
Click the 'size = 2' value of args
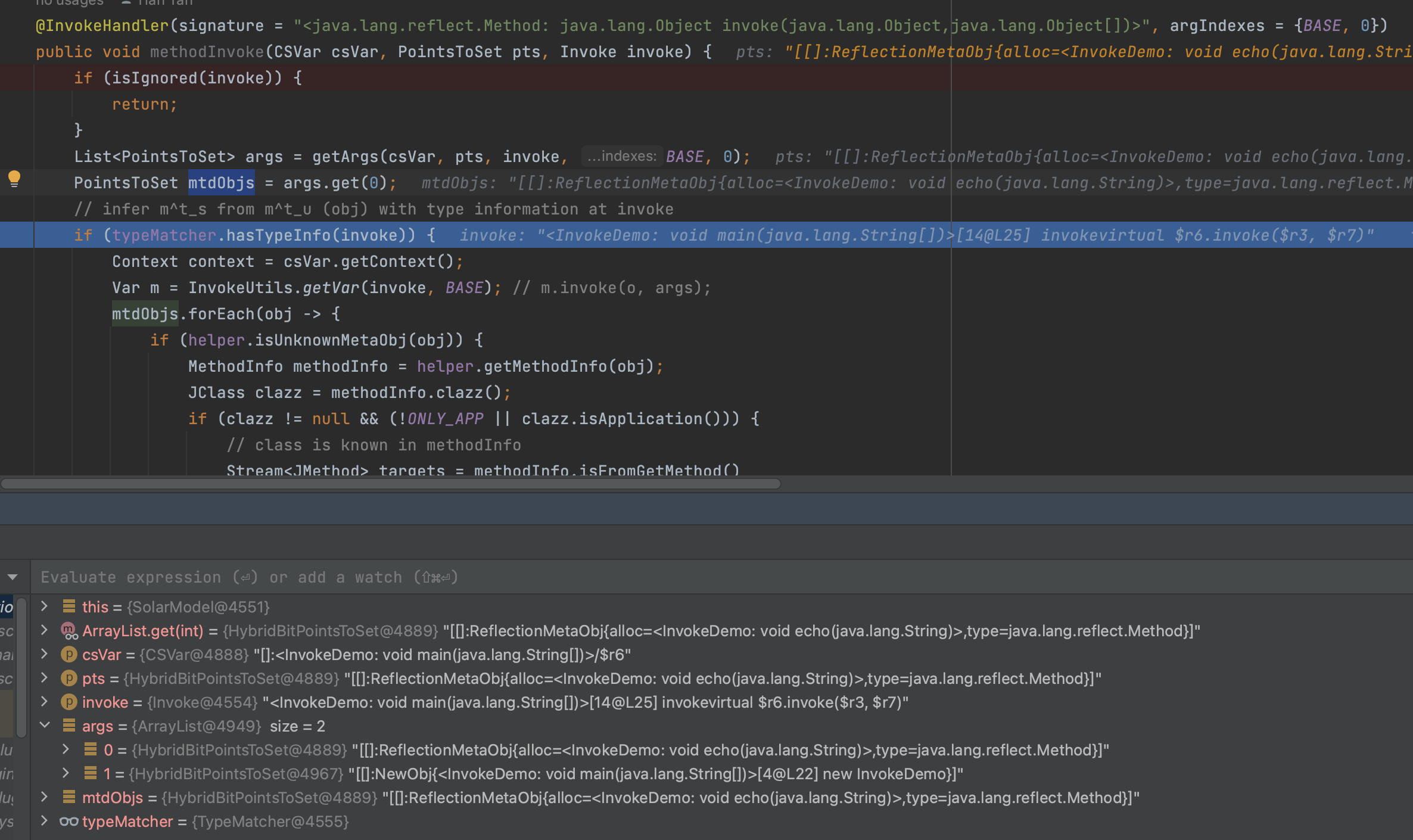pyautogui.click(x=297, y=726)
